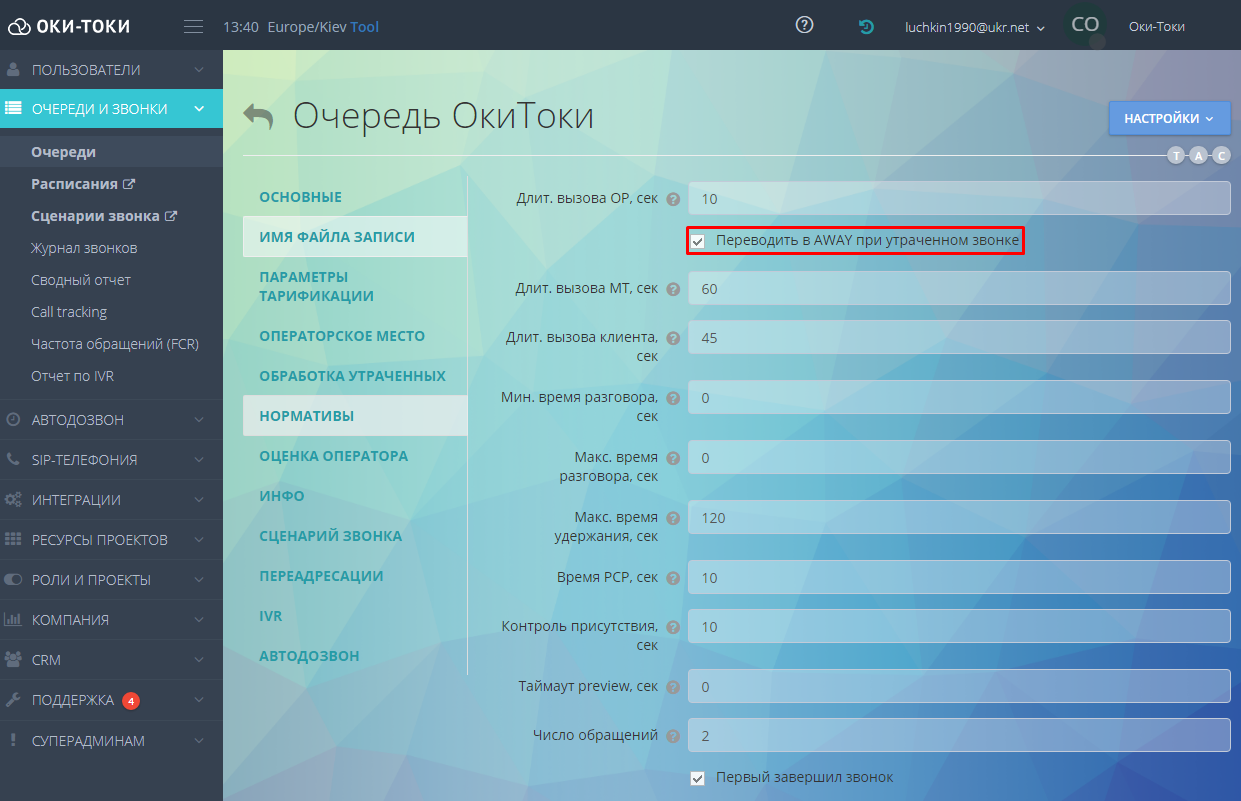
Task: Click the CO user avatar circle
Action: point(1085,26)
